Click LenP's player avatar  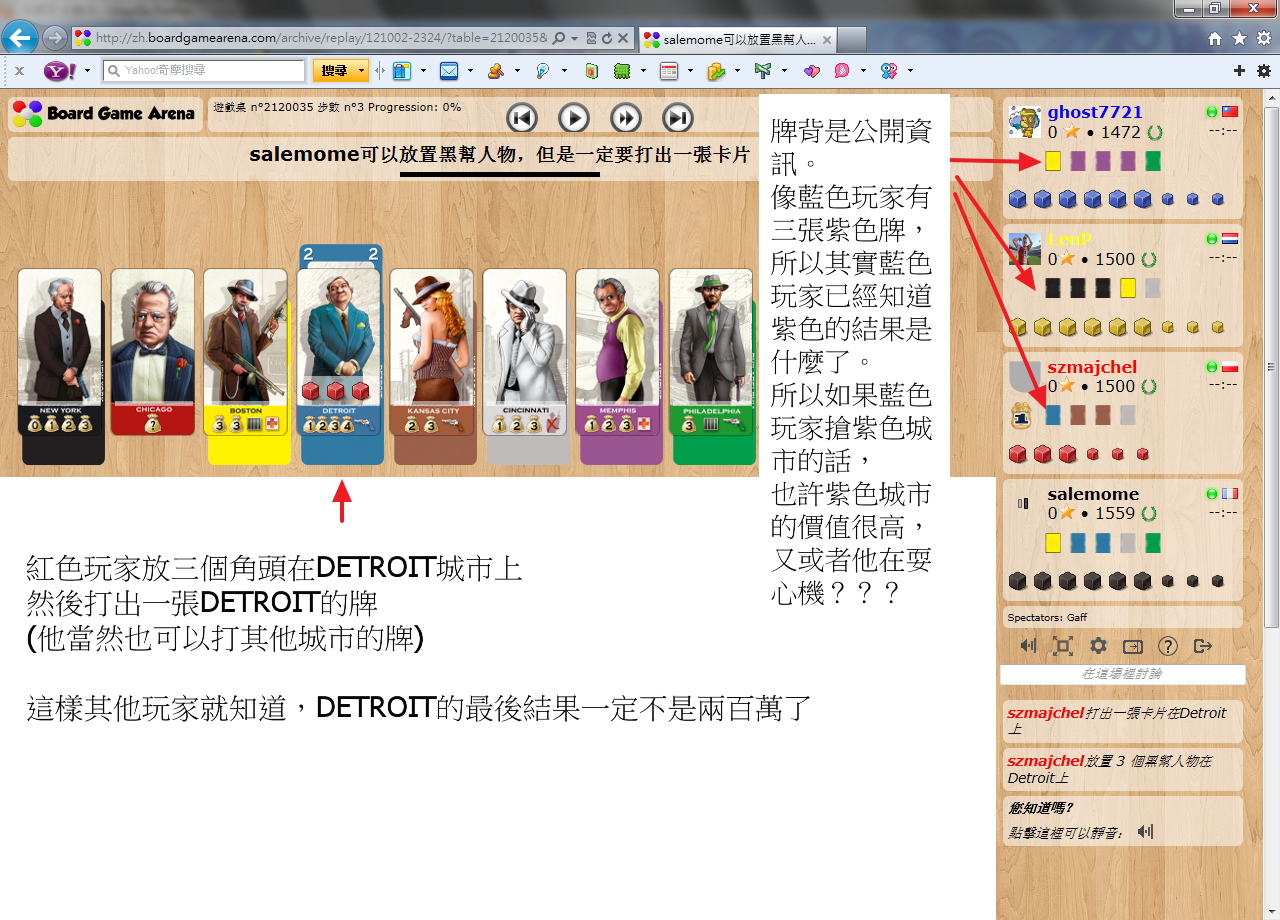[1025, 249]
